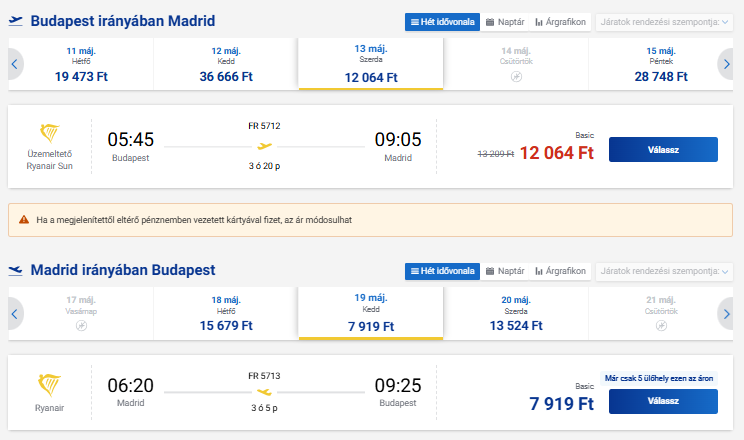Choose outbound date 15 máj. Péntek
This screenshot has height=440, width=744.
pos(661,64)
